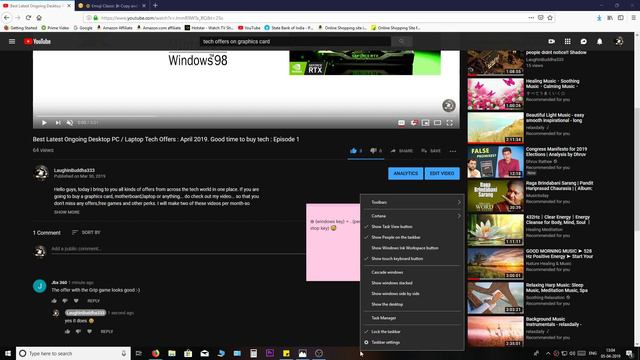Open the notifications bell

600,41
